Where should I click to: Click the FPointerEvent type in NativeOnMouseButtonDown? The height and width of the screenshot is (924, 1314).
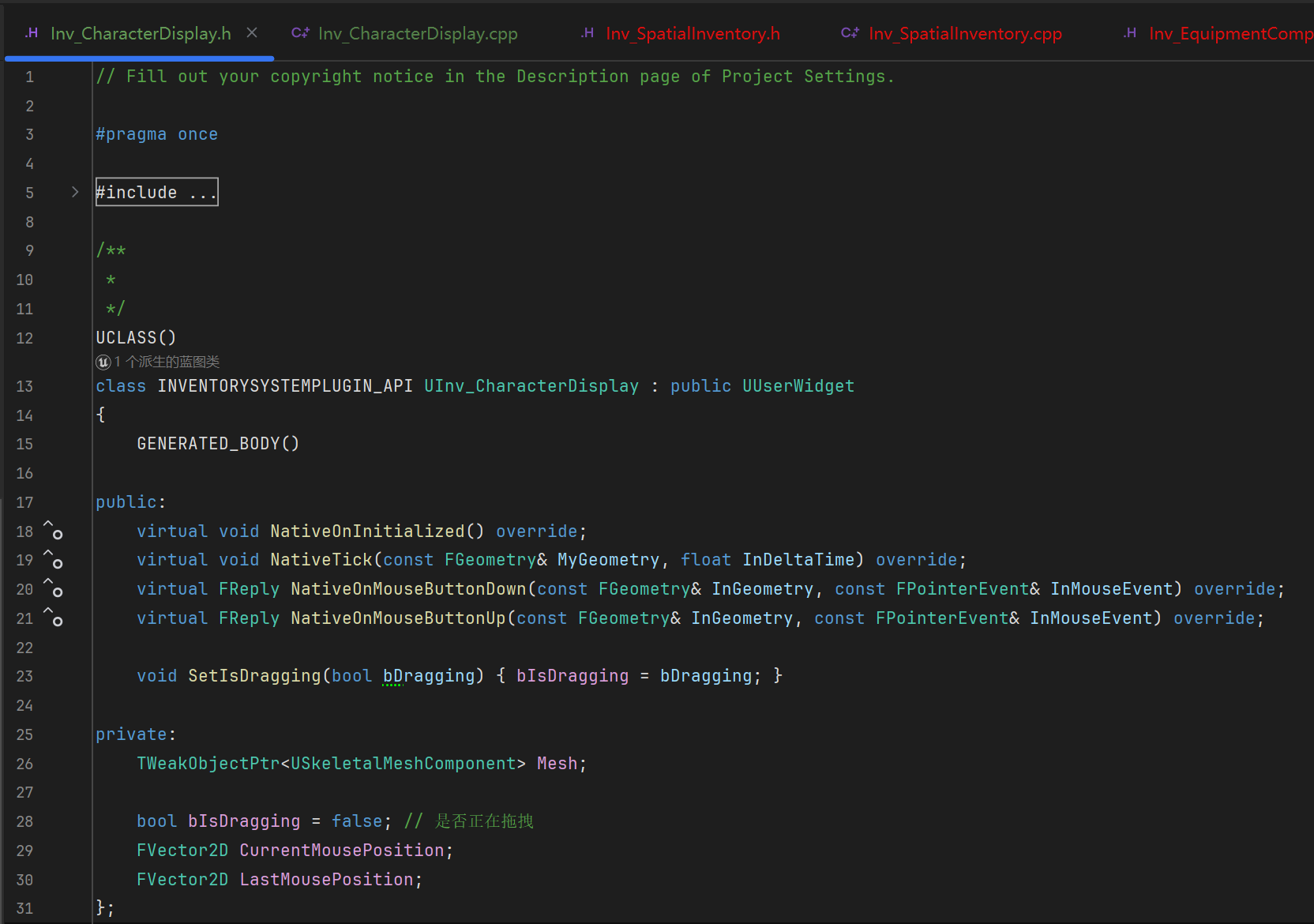pyautogui.click(x=963, y=589)
